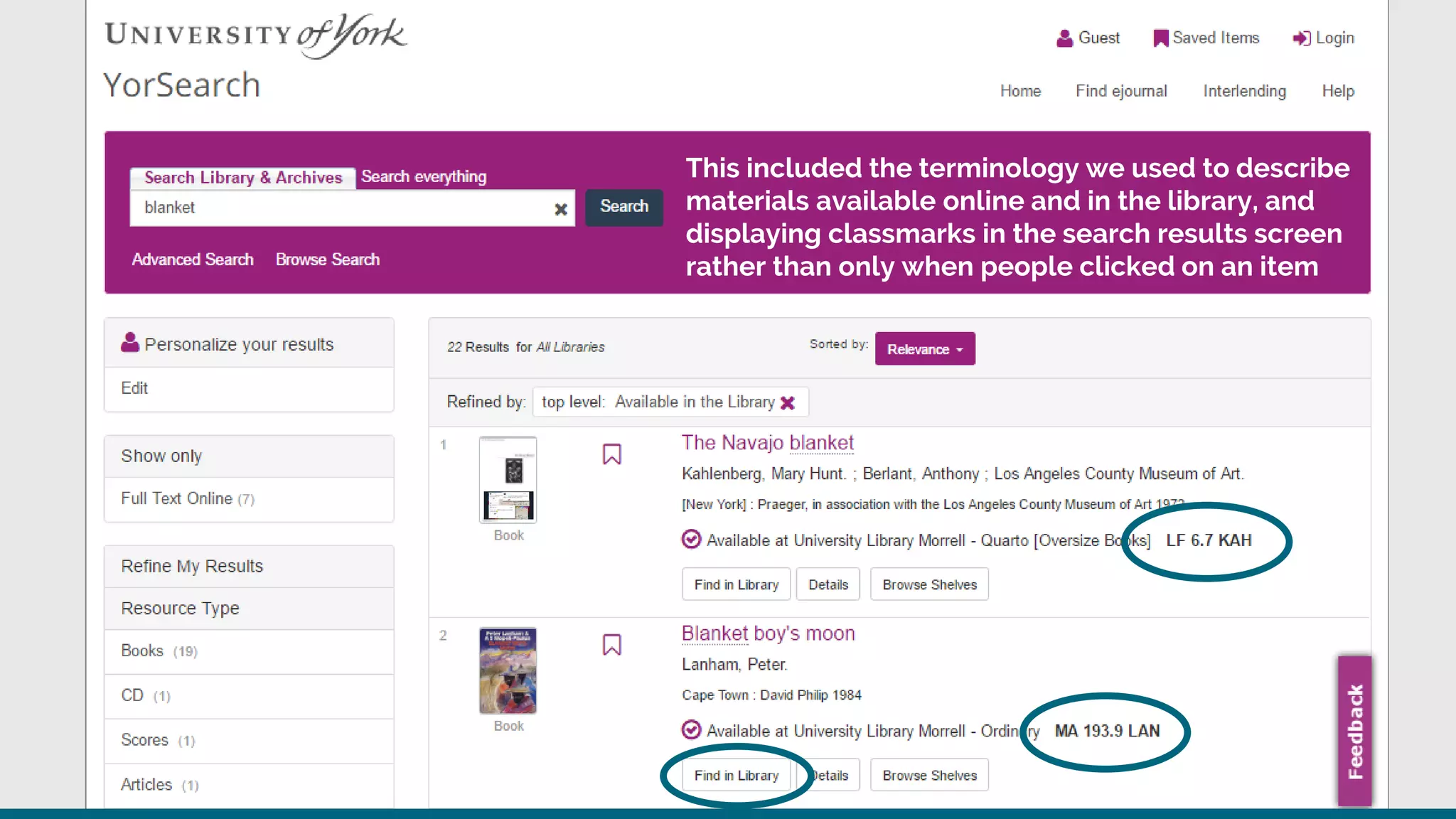The image size is (1456, 819).
Task: Switch to Search everything tab
Action: pyautogui.click(x=424, y=176)
